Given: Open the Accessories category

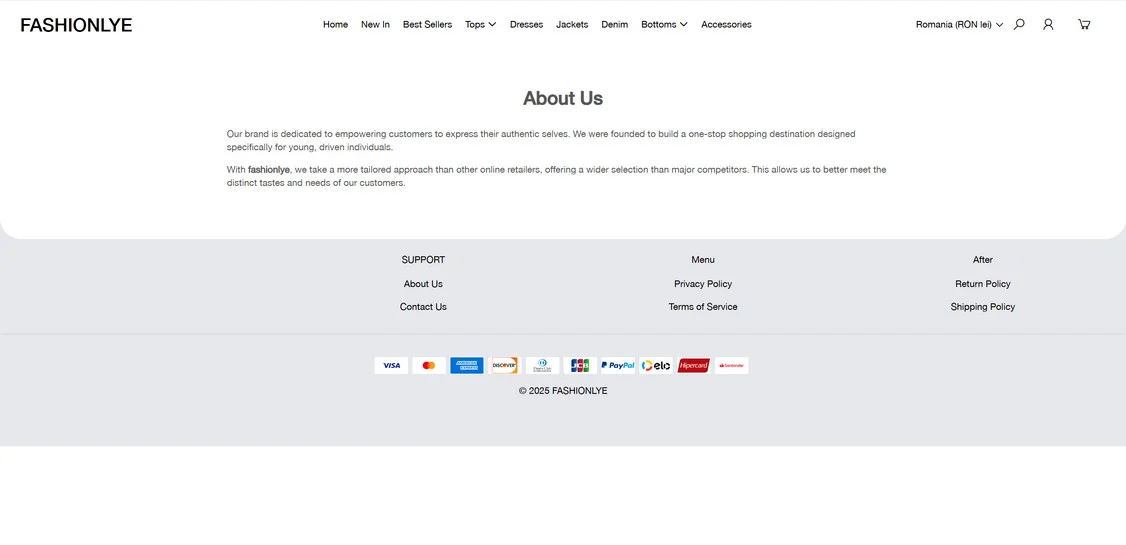Looking at the screenshot, I should pyautogui.click(x=726, y=24).
